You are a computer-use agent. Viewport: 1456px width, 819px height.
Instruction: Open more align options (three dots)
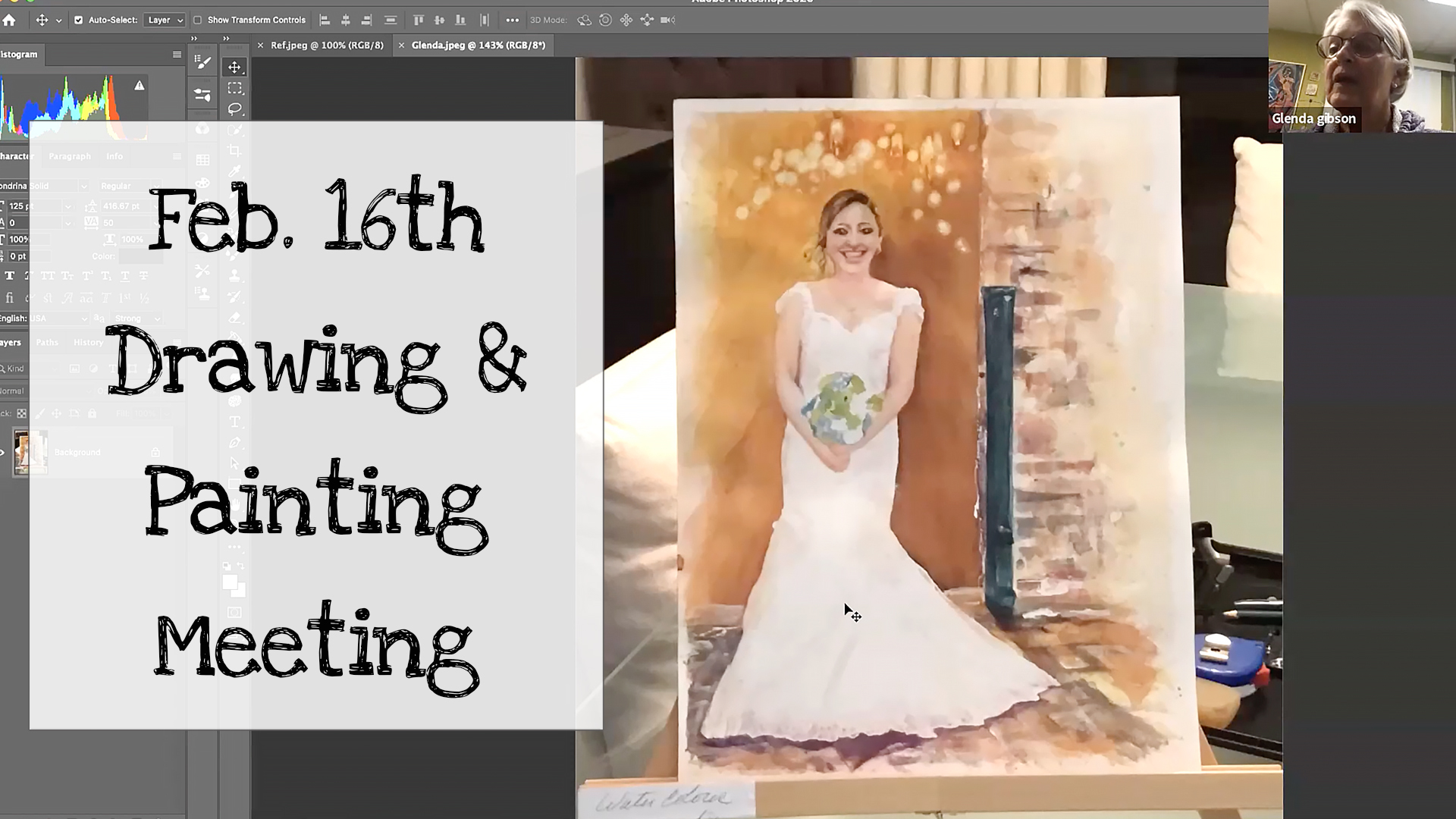(x=513, y=20)
